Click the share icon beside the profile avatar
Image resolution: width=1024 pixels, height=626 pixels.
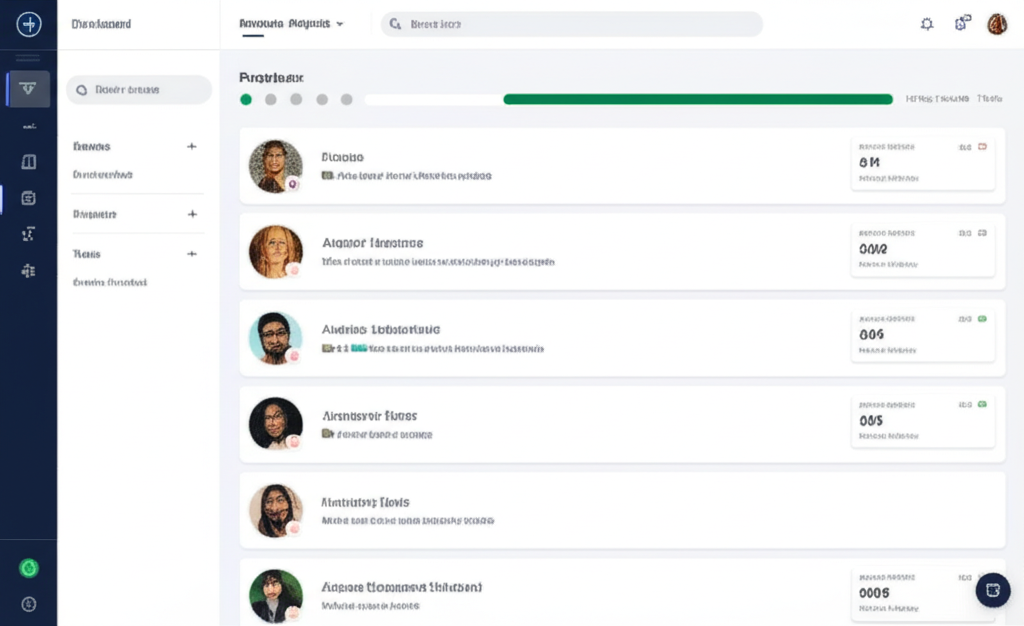coord(962,24)
